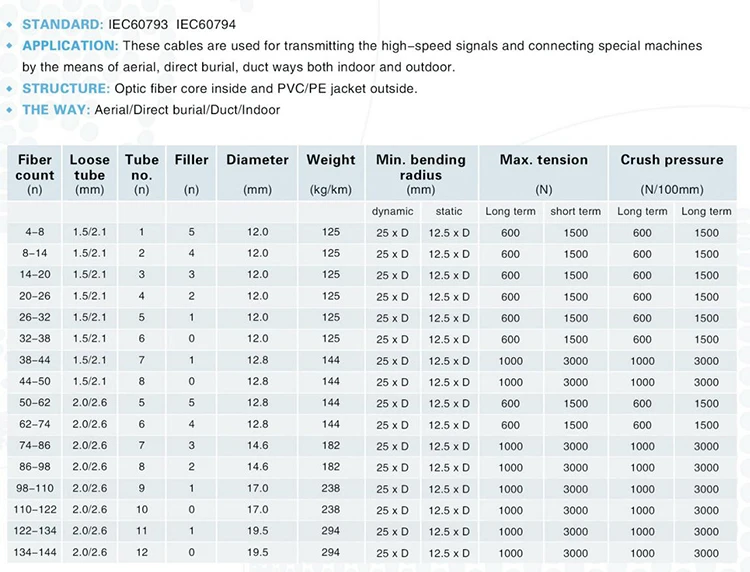Click the Max. tension column header
750x572 pixels.
coord(544,160)
